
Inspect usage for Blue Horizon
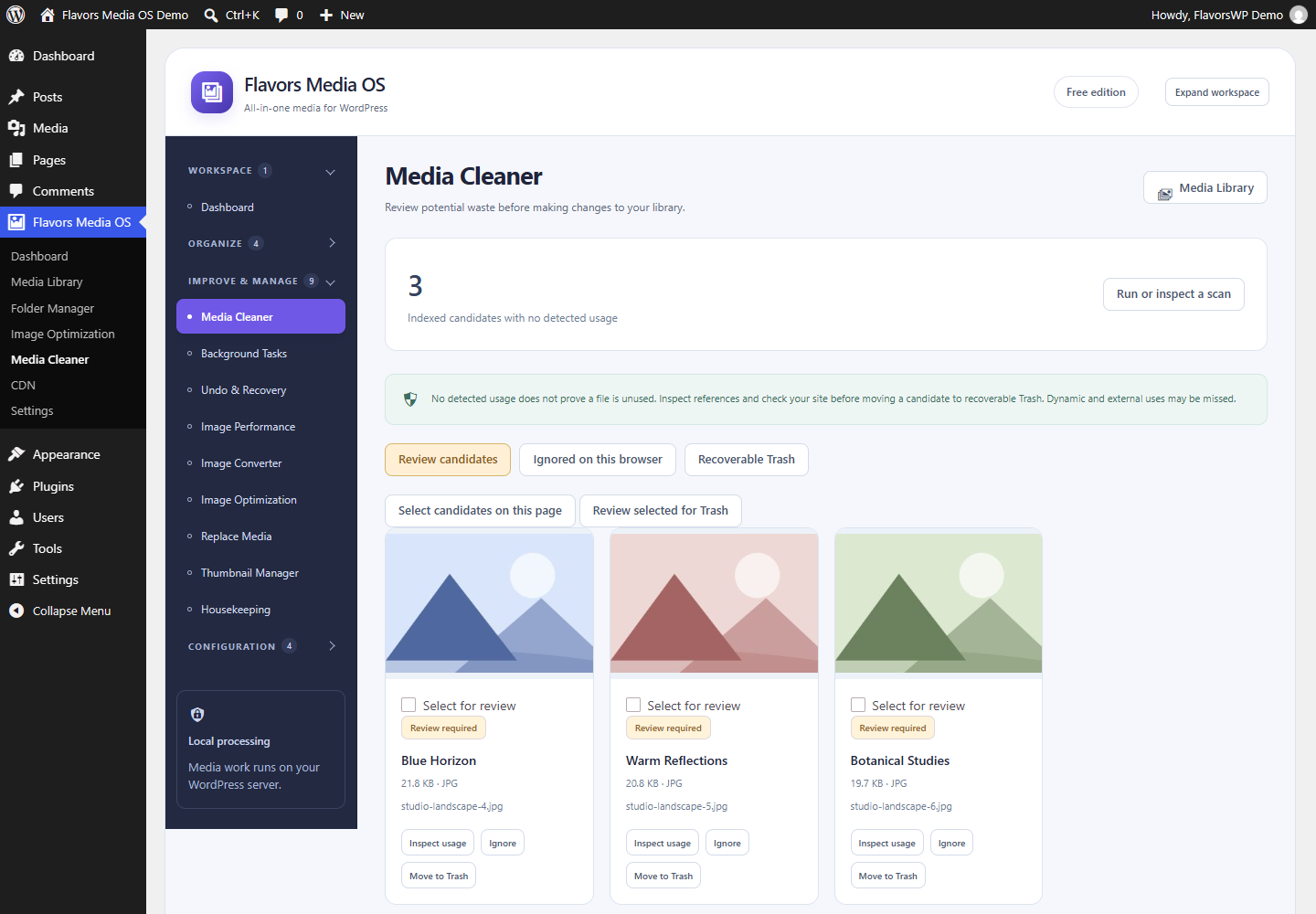click(438, 843)
